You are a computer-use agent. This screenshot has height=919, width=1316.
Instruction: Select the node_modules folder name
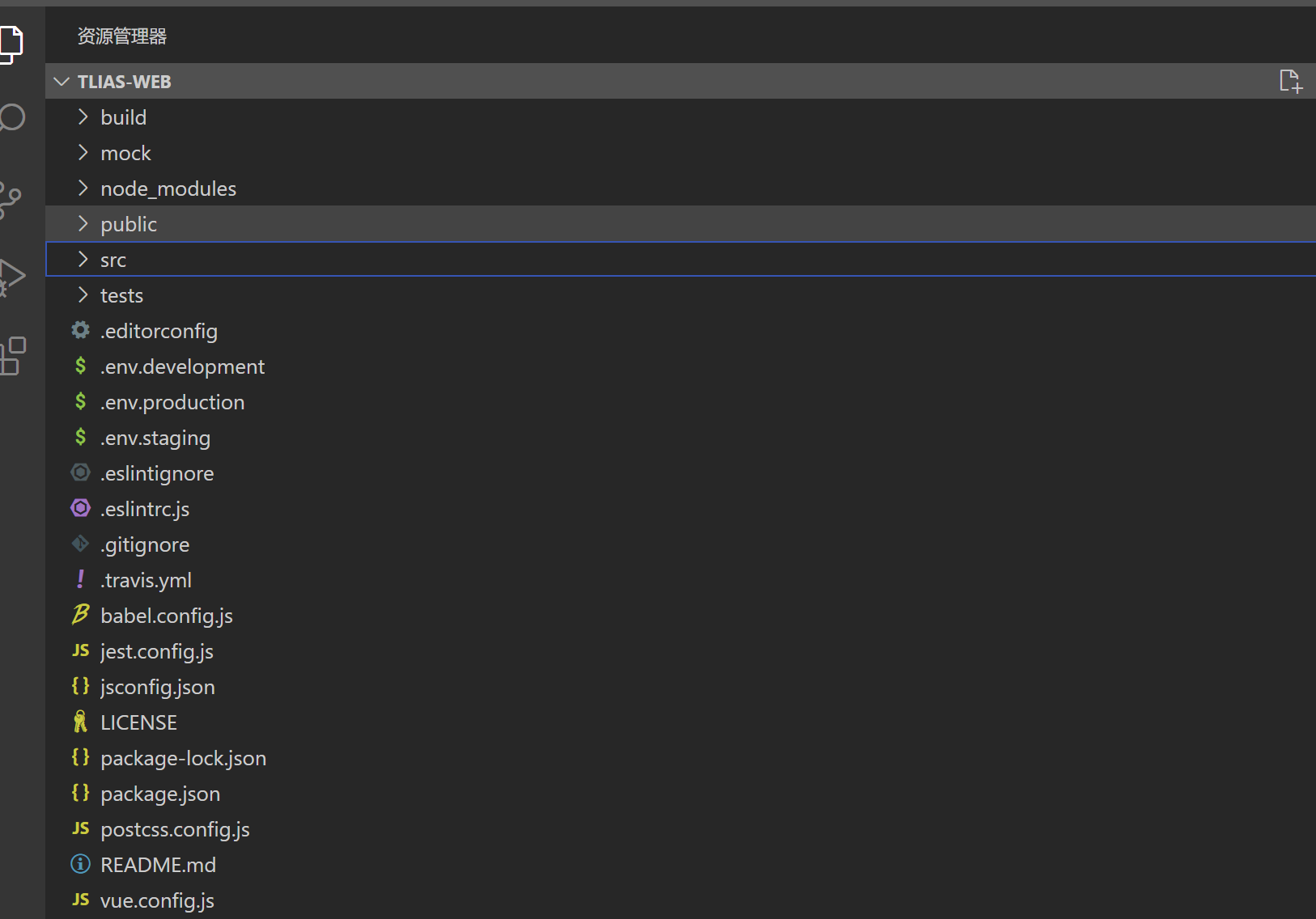coord(168,188)
